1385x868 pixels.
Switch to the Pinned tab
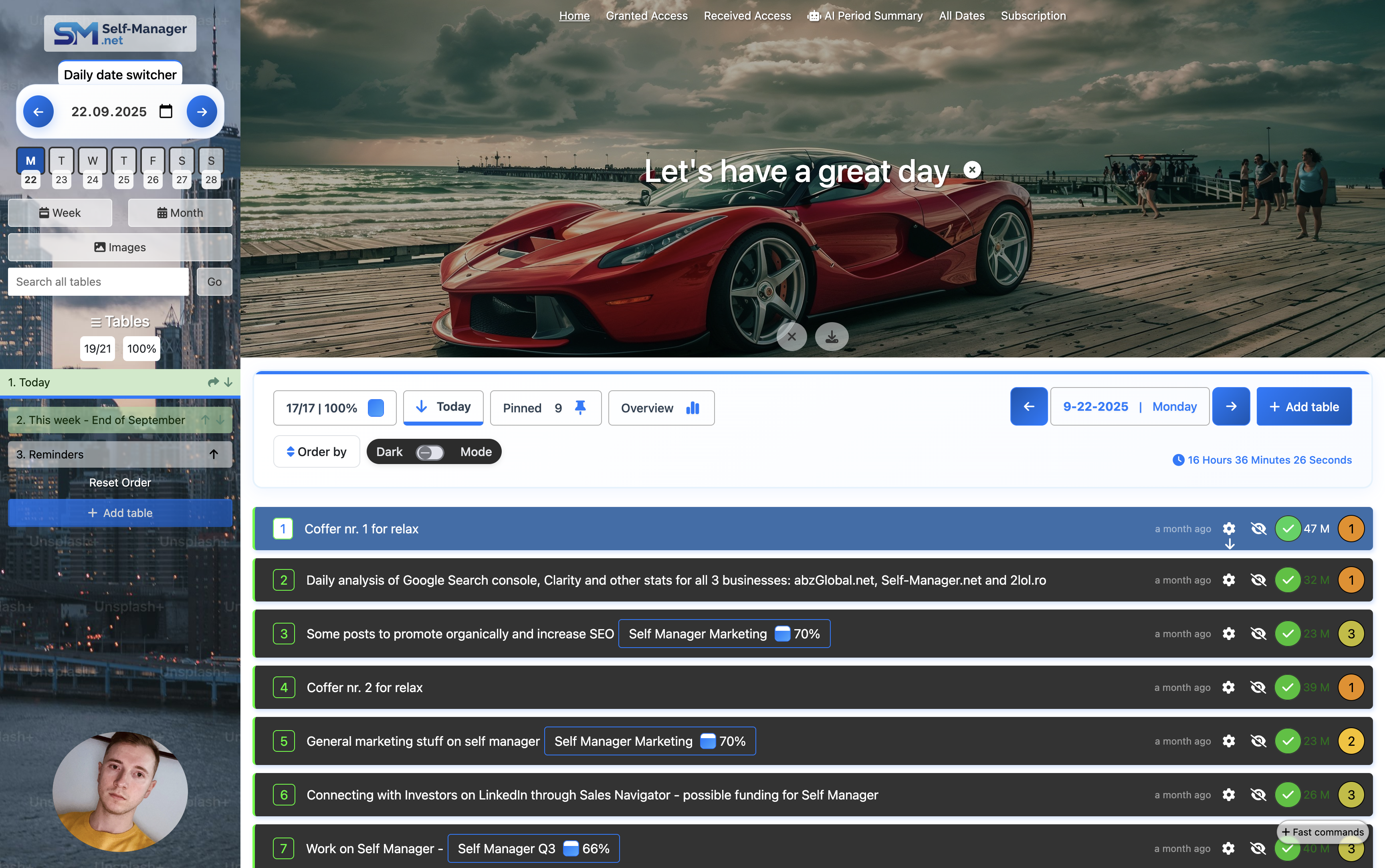pos(522,408)
